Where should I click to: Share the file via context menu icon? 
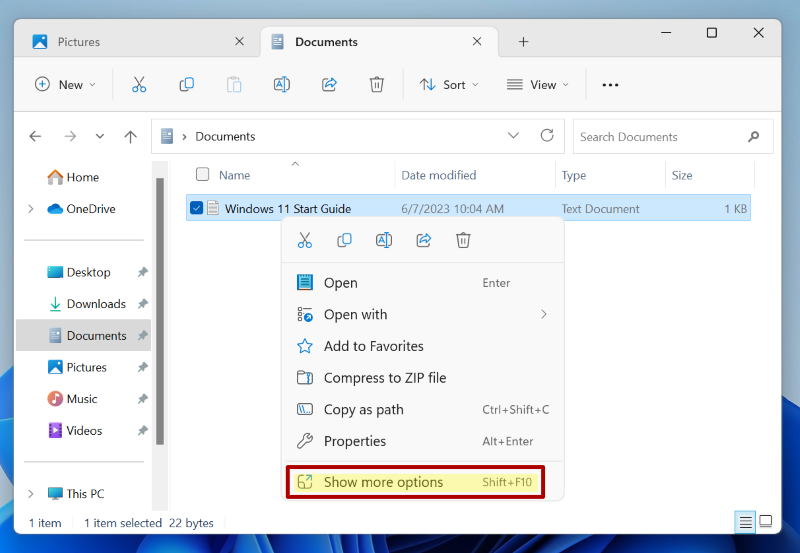tap(423, 240)
